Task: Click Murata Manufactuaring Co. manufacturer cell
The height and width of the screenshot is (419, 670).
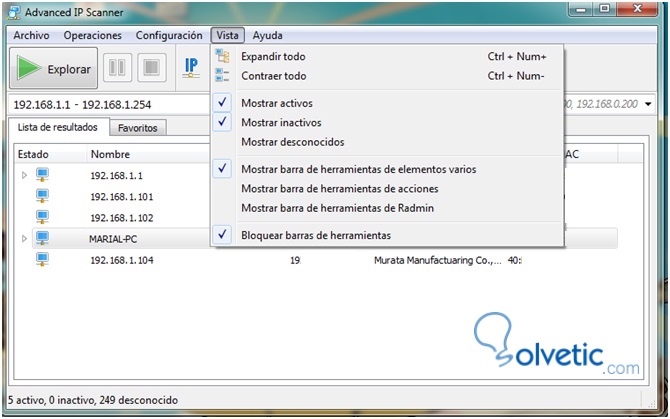Action: 438,260
